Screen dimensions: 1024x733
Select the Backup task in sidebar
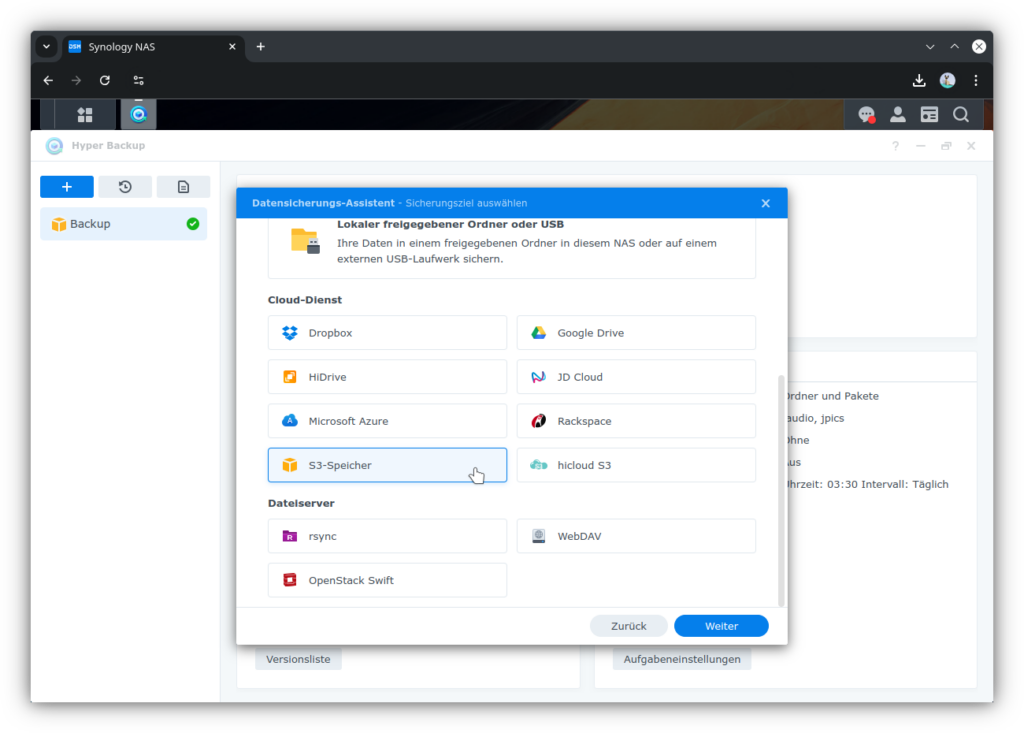coord(123,224)
